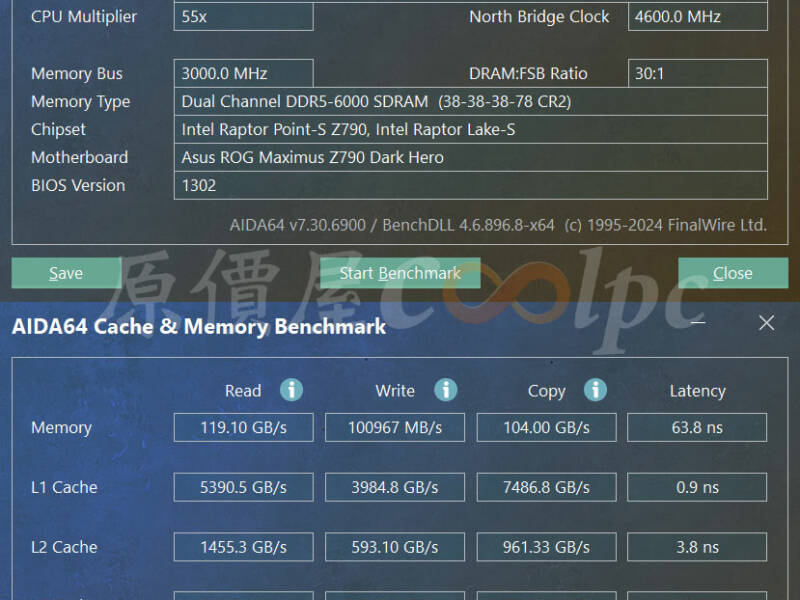Click the CPU Multiplier label
The width and height of the screenshot is (800, 600).
[84, 17]
